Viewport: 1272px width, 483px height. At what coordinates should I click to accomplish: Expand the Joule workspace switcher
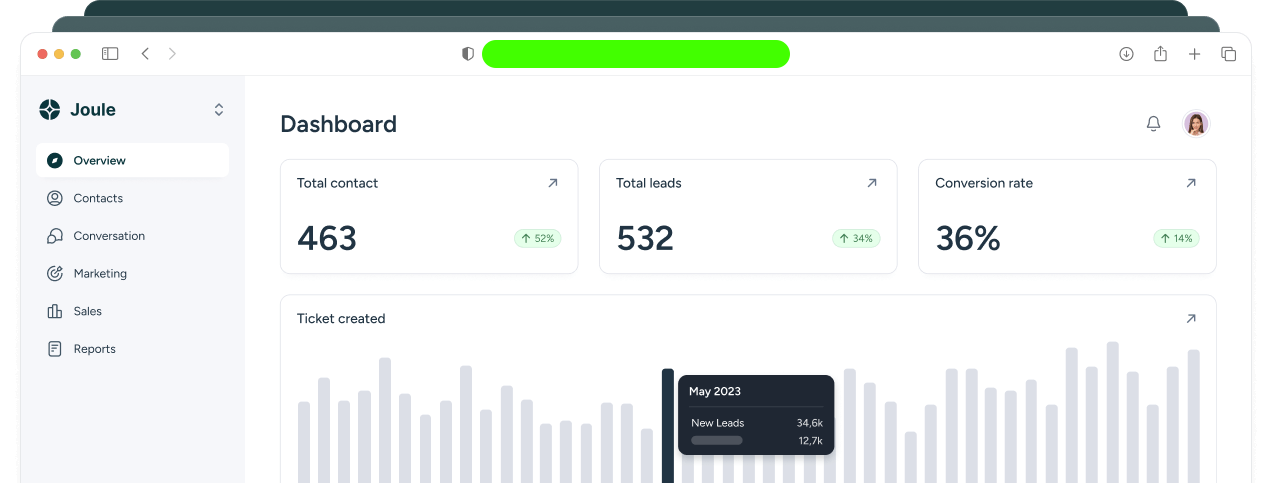[x=219, y=110]
